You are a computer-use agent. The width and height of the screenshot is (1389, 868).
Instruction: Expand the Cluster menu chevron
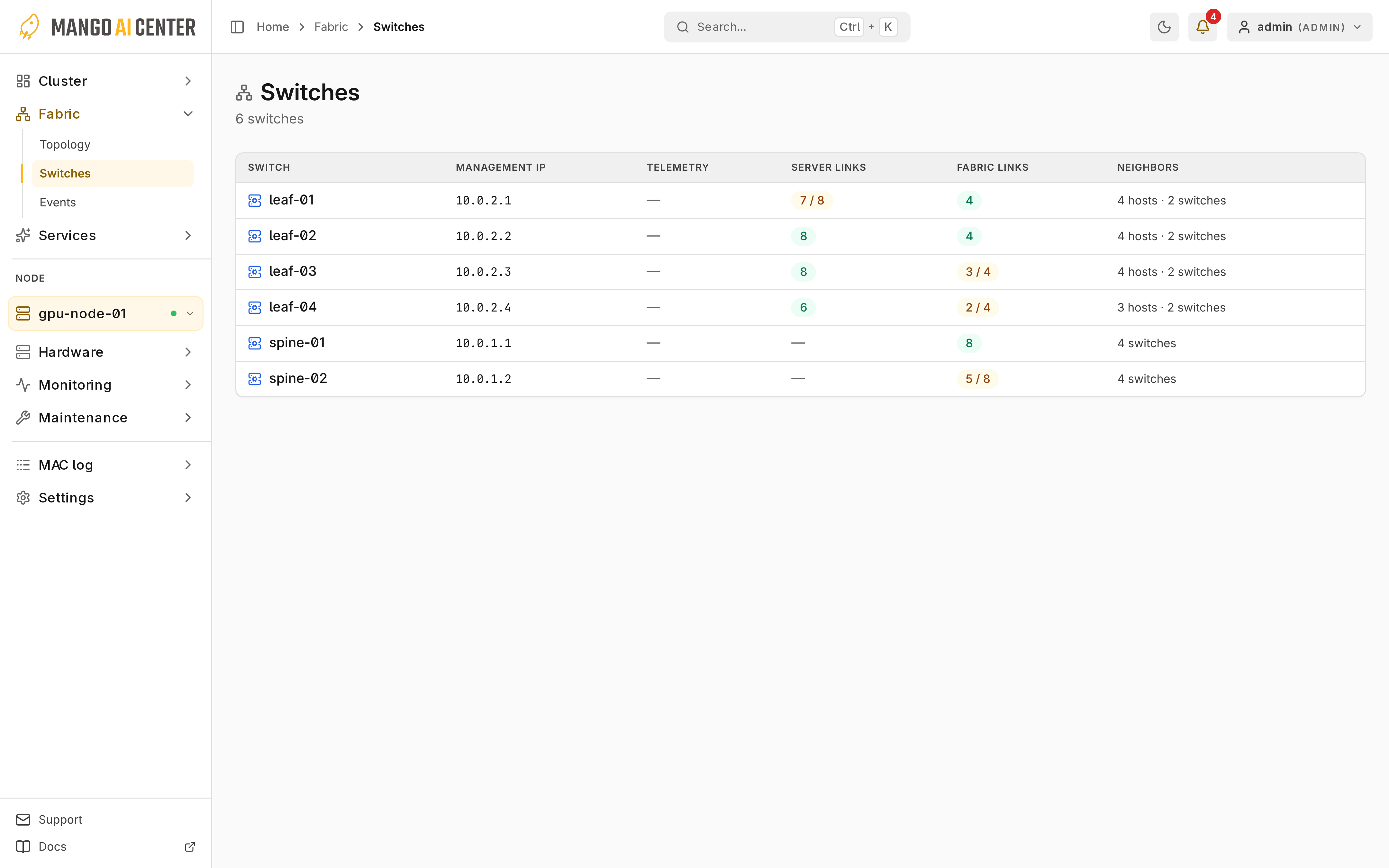pos(188,81)
